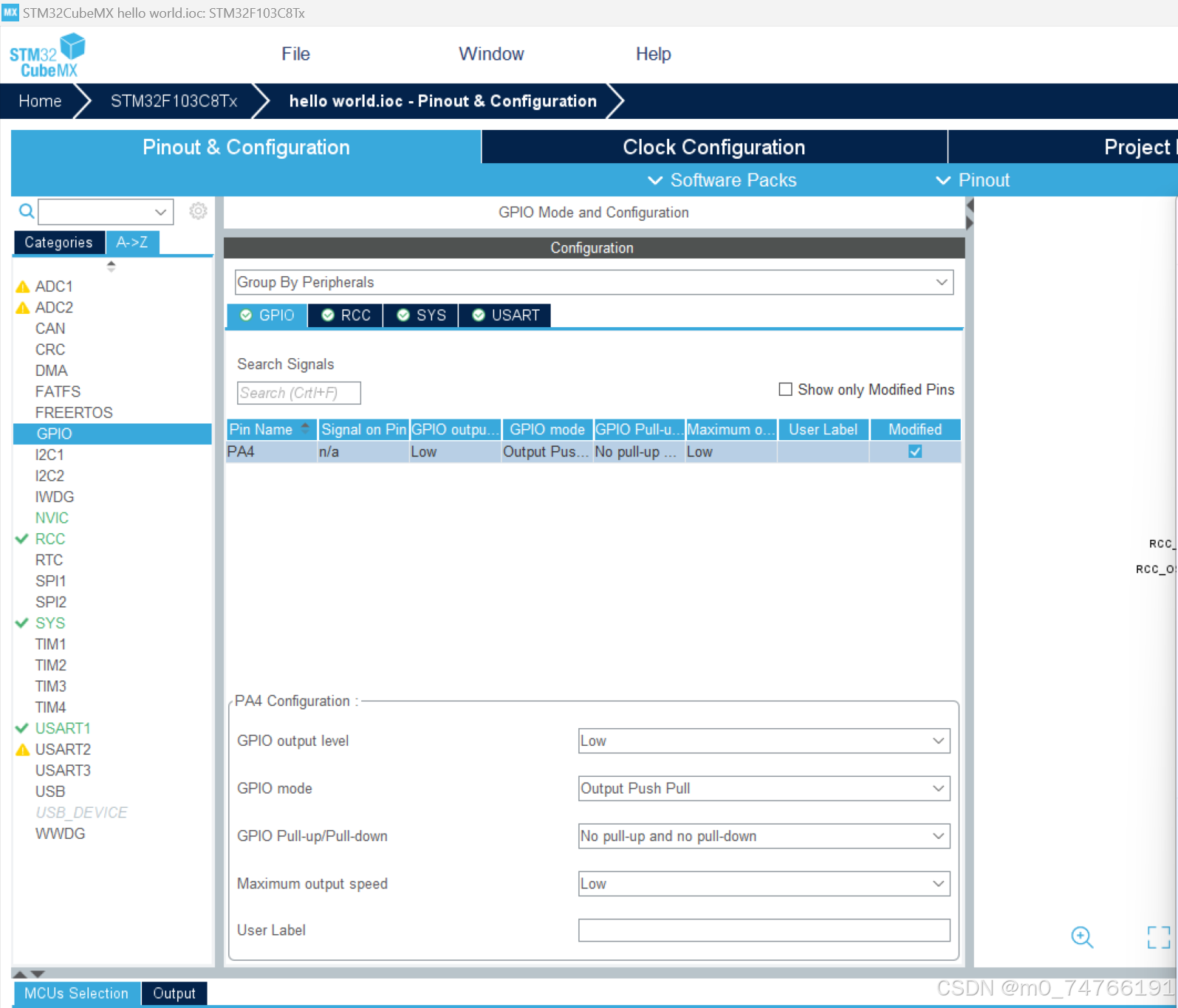Select the PA4 pin row
The height and width of the screenshot is (1008, 1178).
[x=593, y=452]
